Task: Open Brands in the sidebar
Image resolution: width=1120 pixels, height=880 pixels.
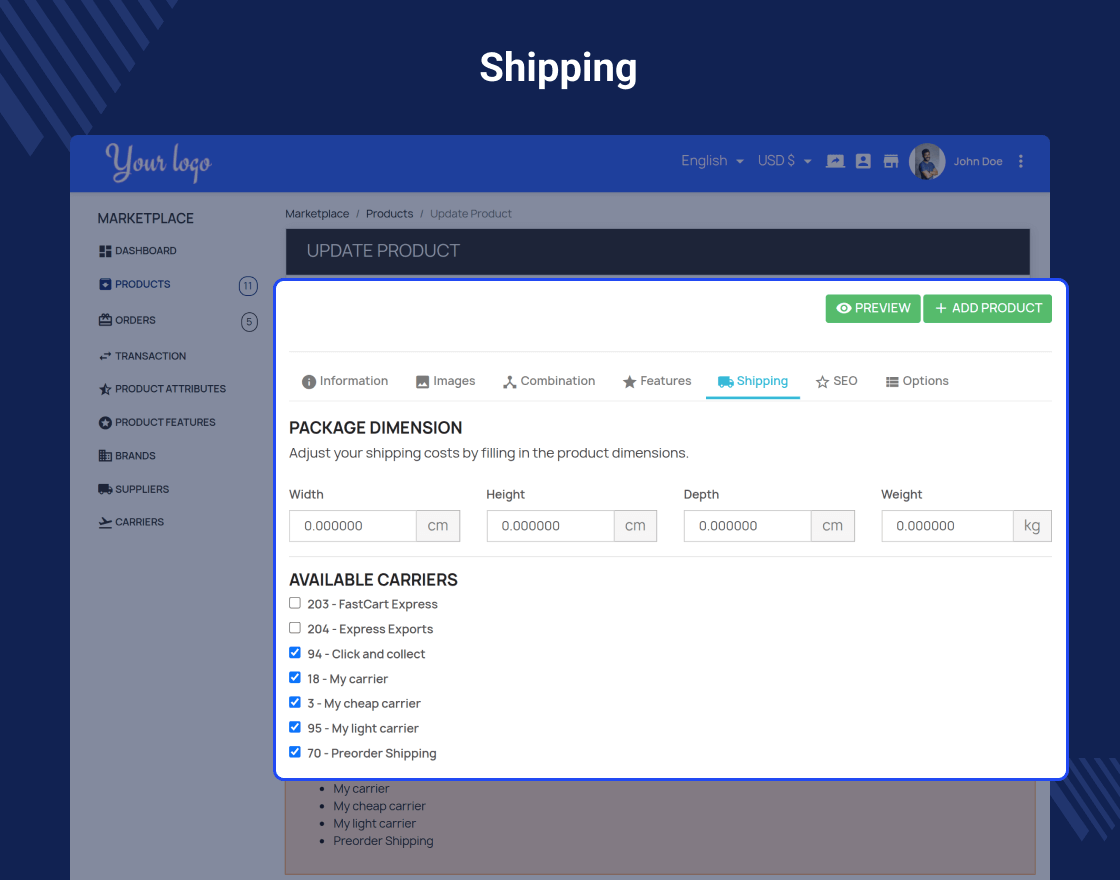Action: click(x=135, y=456)
